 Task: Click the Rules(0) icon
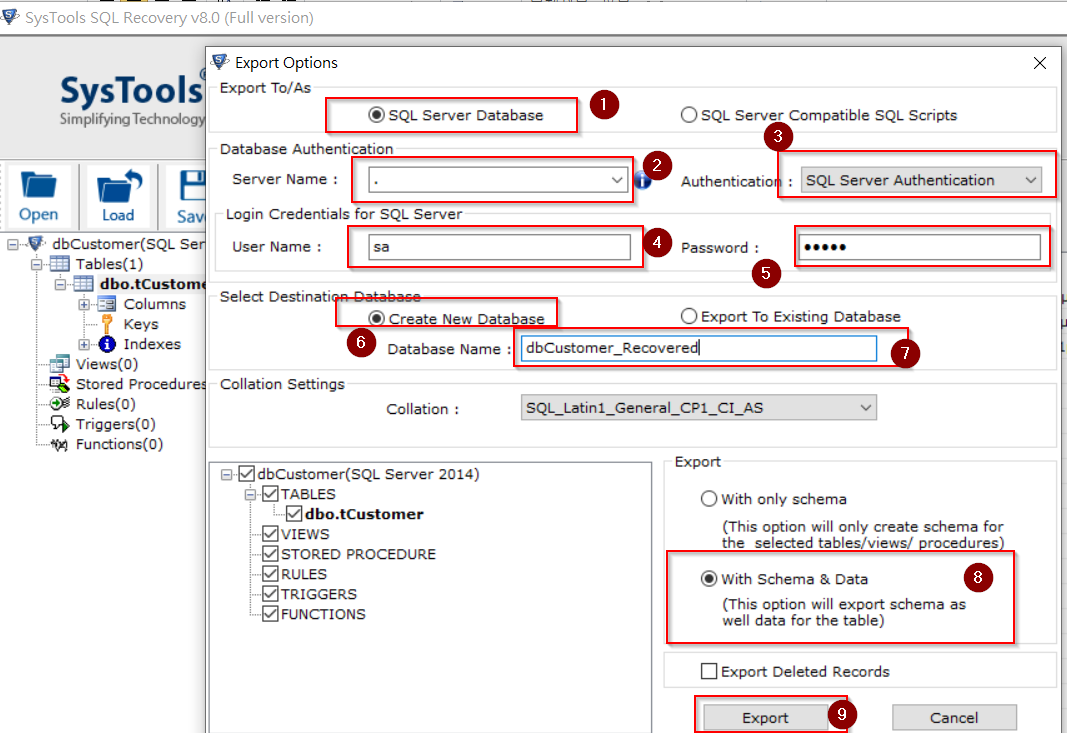(60, 404)
